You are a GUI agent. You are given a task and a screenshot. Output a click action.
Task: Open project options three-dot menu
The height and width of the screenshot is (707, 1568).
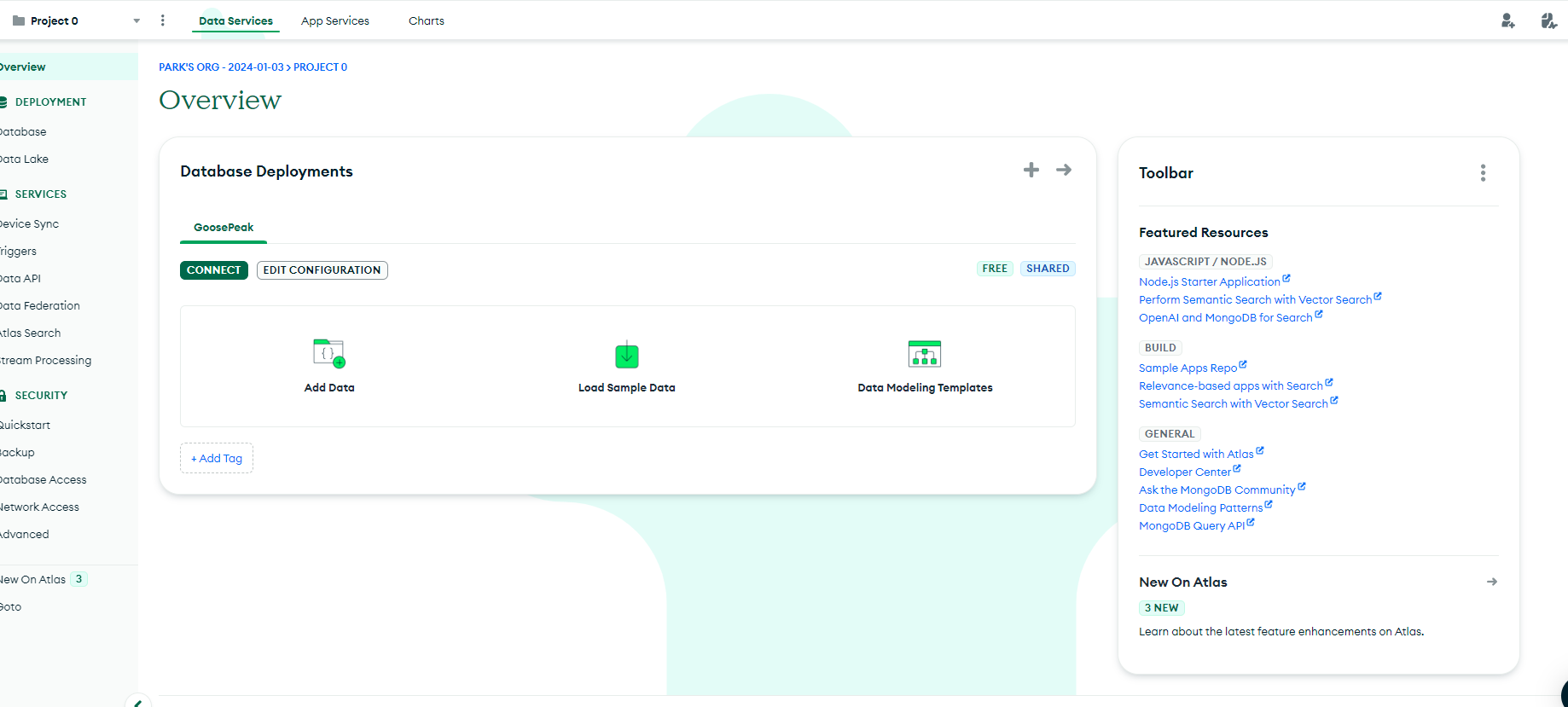click(x=162, y=20)
